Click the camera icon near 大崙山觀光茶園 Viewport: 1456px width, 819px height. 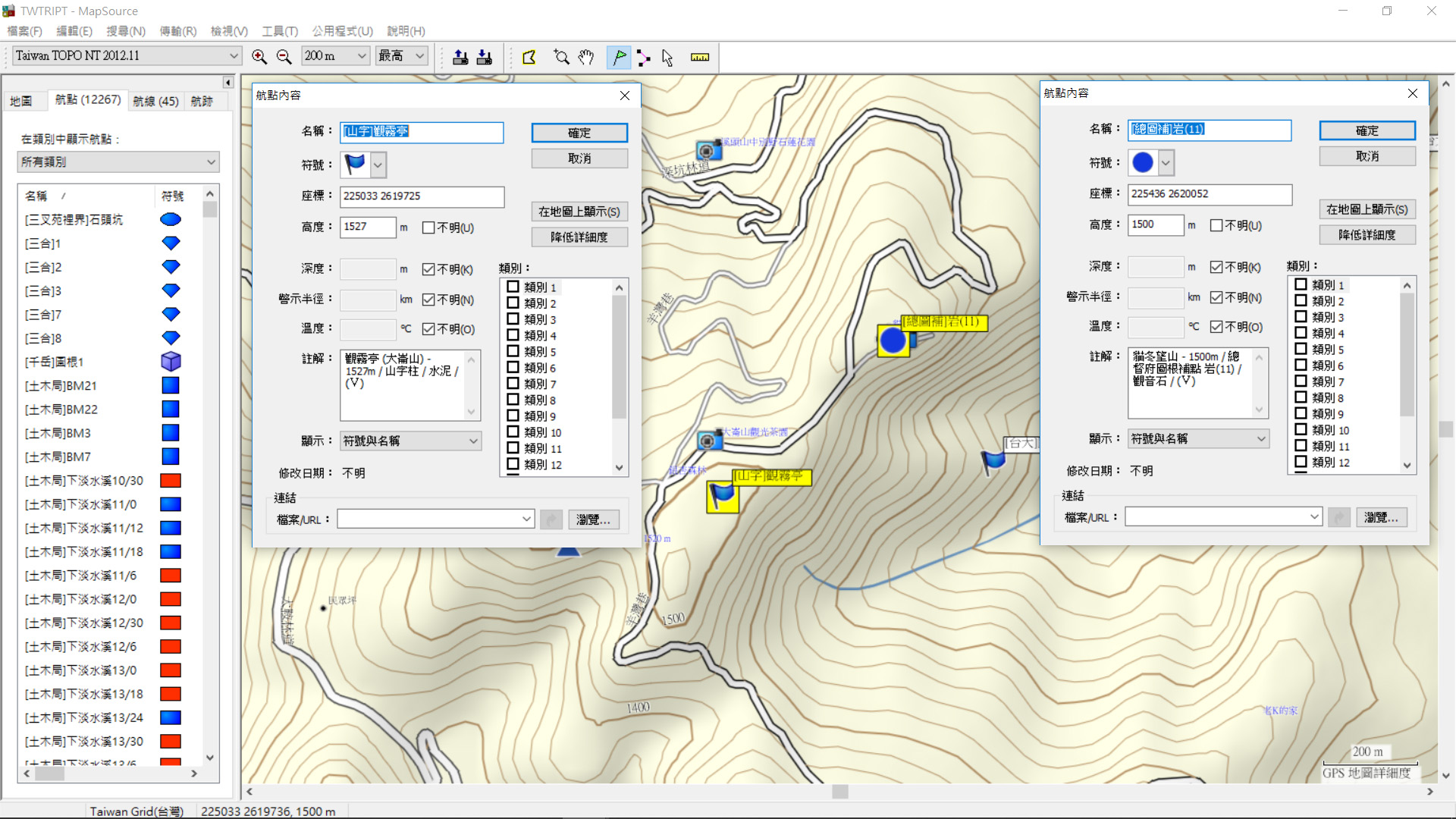coord(708,440)
